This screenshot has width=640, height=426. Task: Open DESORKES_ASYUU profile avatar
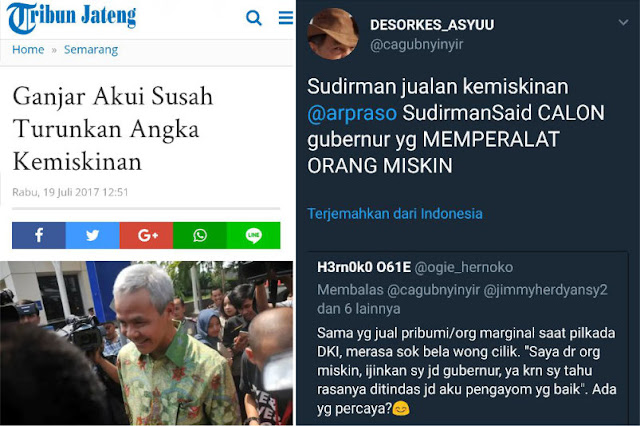333,34
